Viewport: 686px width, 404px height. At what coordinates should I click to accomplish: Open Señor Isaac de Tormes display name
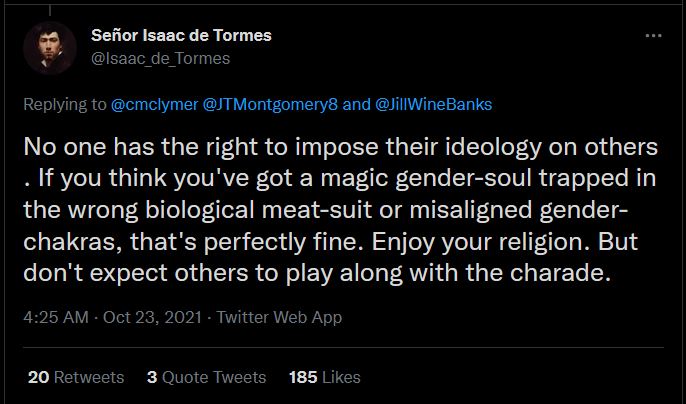[180, 36]
